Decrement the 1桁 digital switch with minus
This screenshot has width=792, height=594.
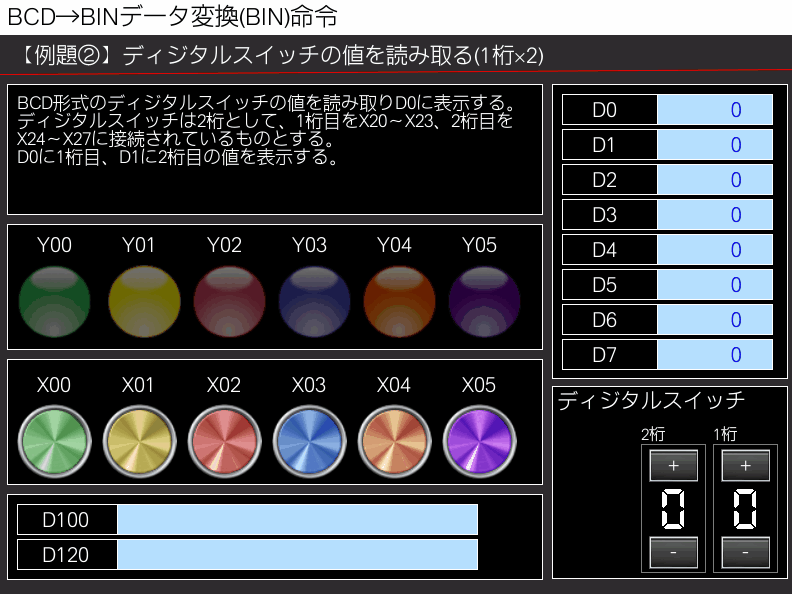(746, 553)
